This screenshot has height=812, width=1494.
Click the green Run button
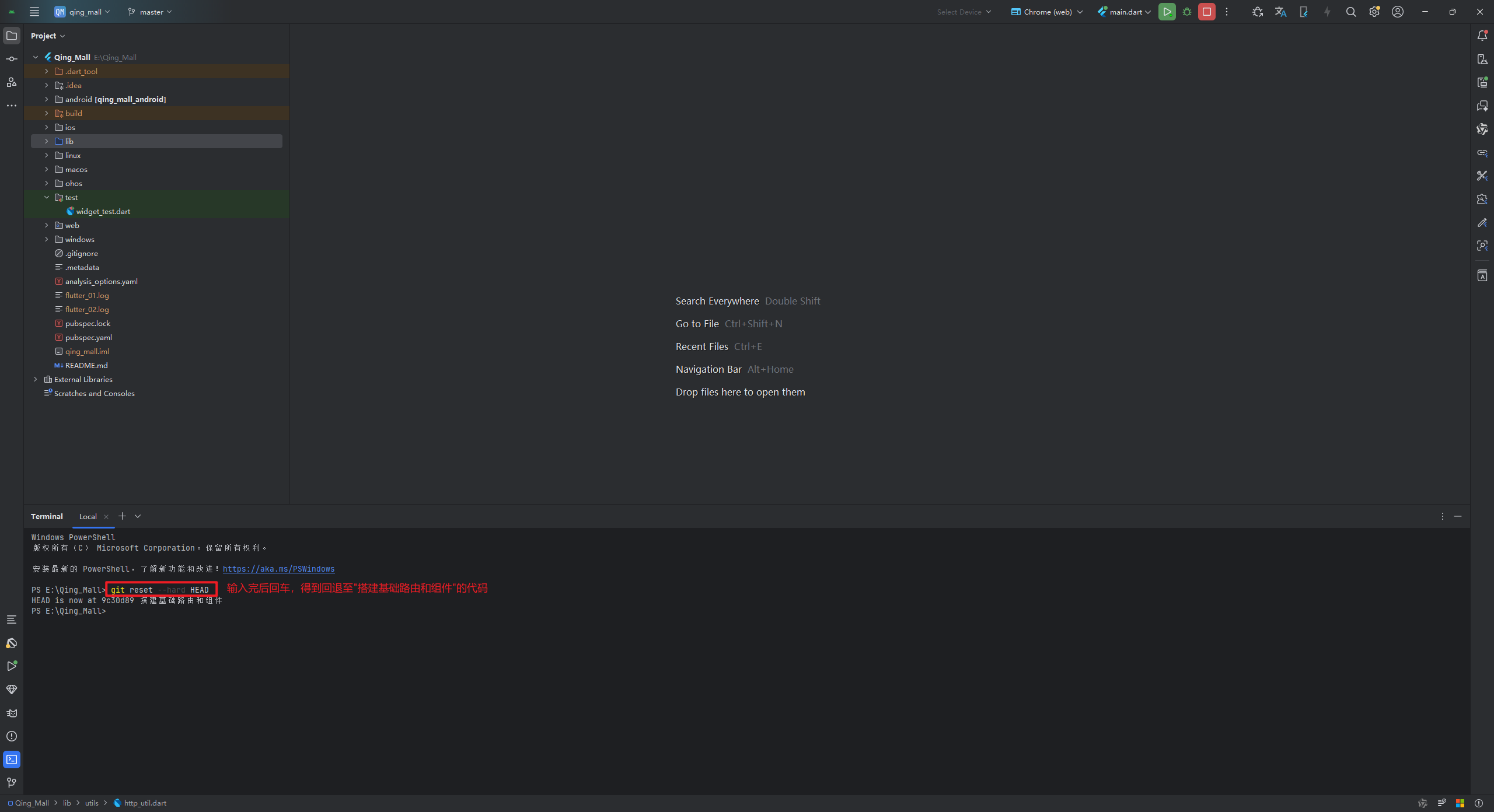tap(1167, 12)
